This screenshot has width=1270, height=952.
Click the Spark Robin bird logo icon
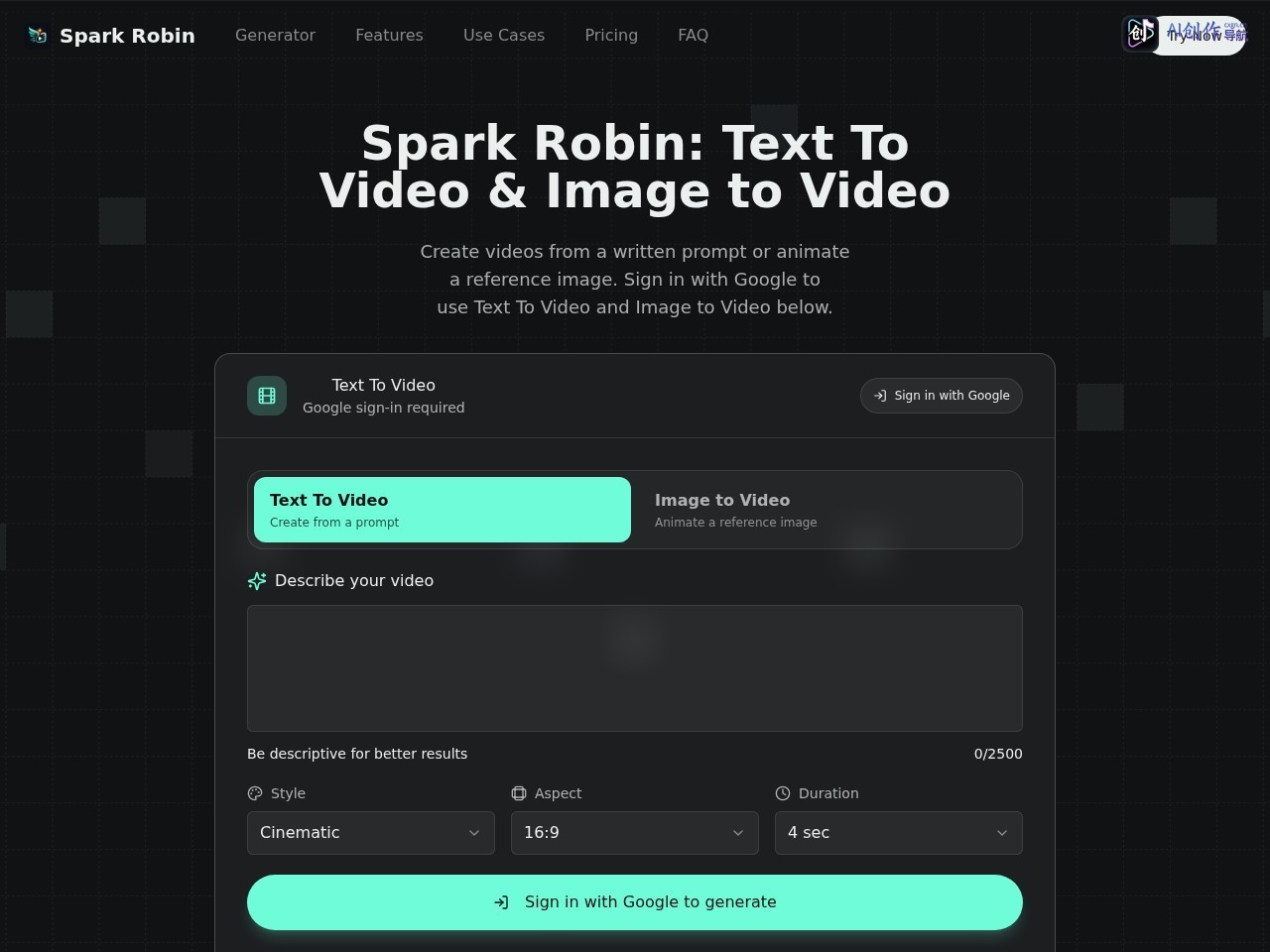38,36
